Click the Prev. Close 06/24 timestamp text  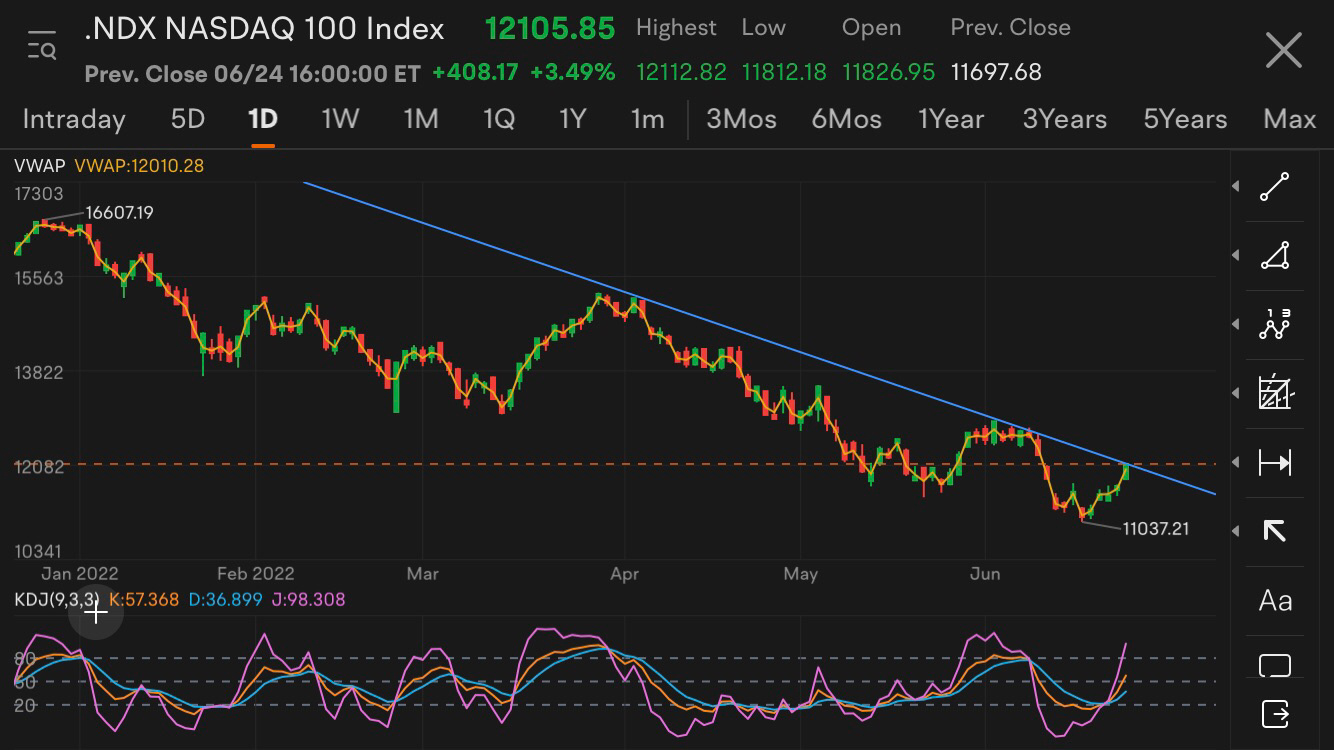click(x=253, y=73)
